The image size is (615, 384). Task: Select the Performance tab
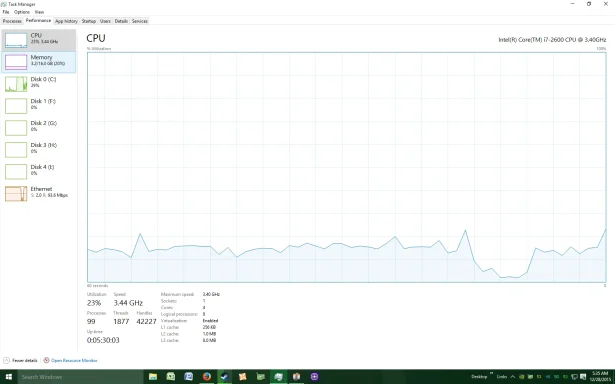38,20
